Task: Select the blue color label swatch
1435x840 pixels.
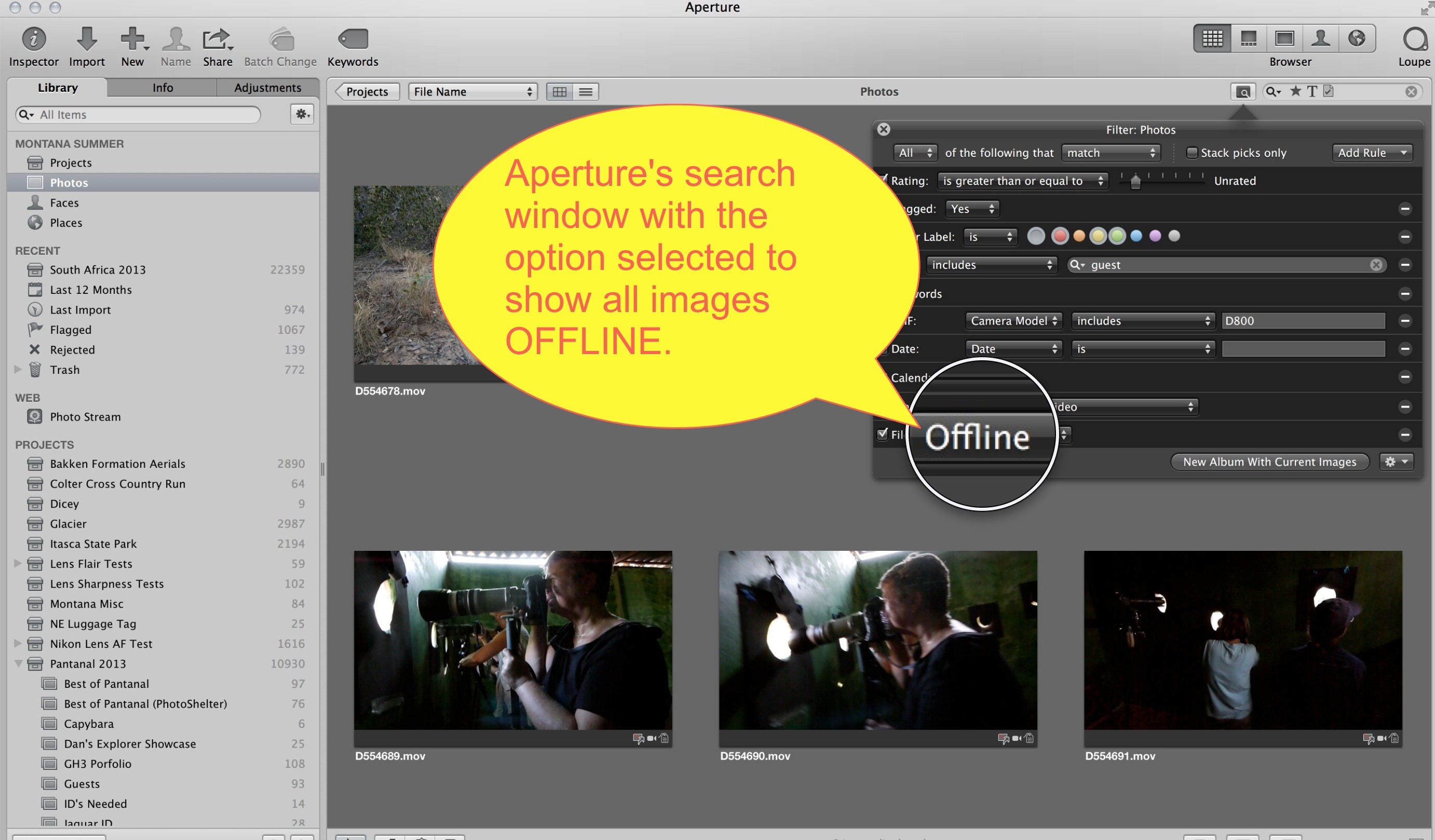Action: (1135, 236)
